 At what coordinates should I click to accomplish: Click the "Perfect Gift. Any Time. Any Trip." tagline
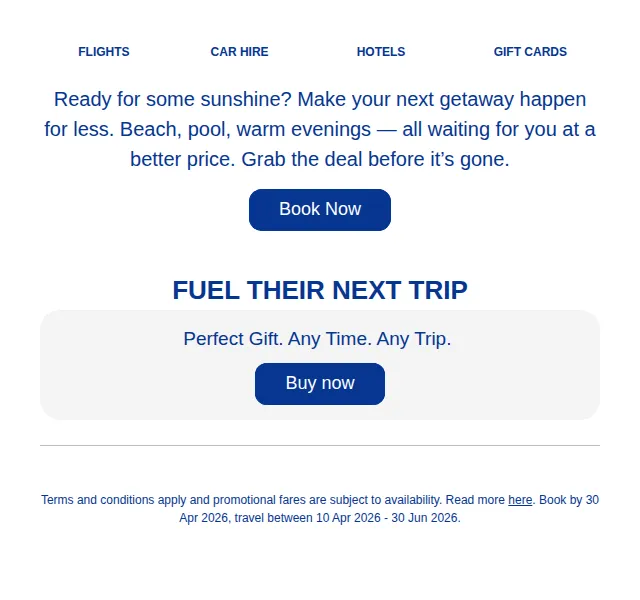coord(317,339)
